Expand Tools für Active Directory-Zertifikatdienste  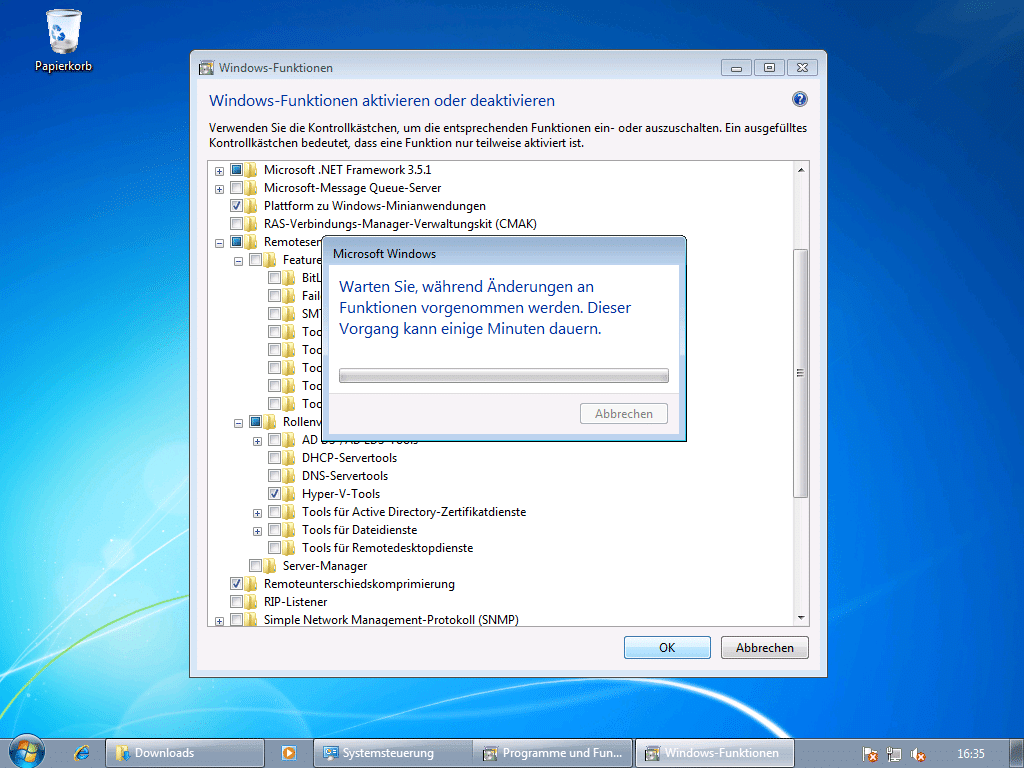[257, 513]
